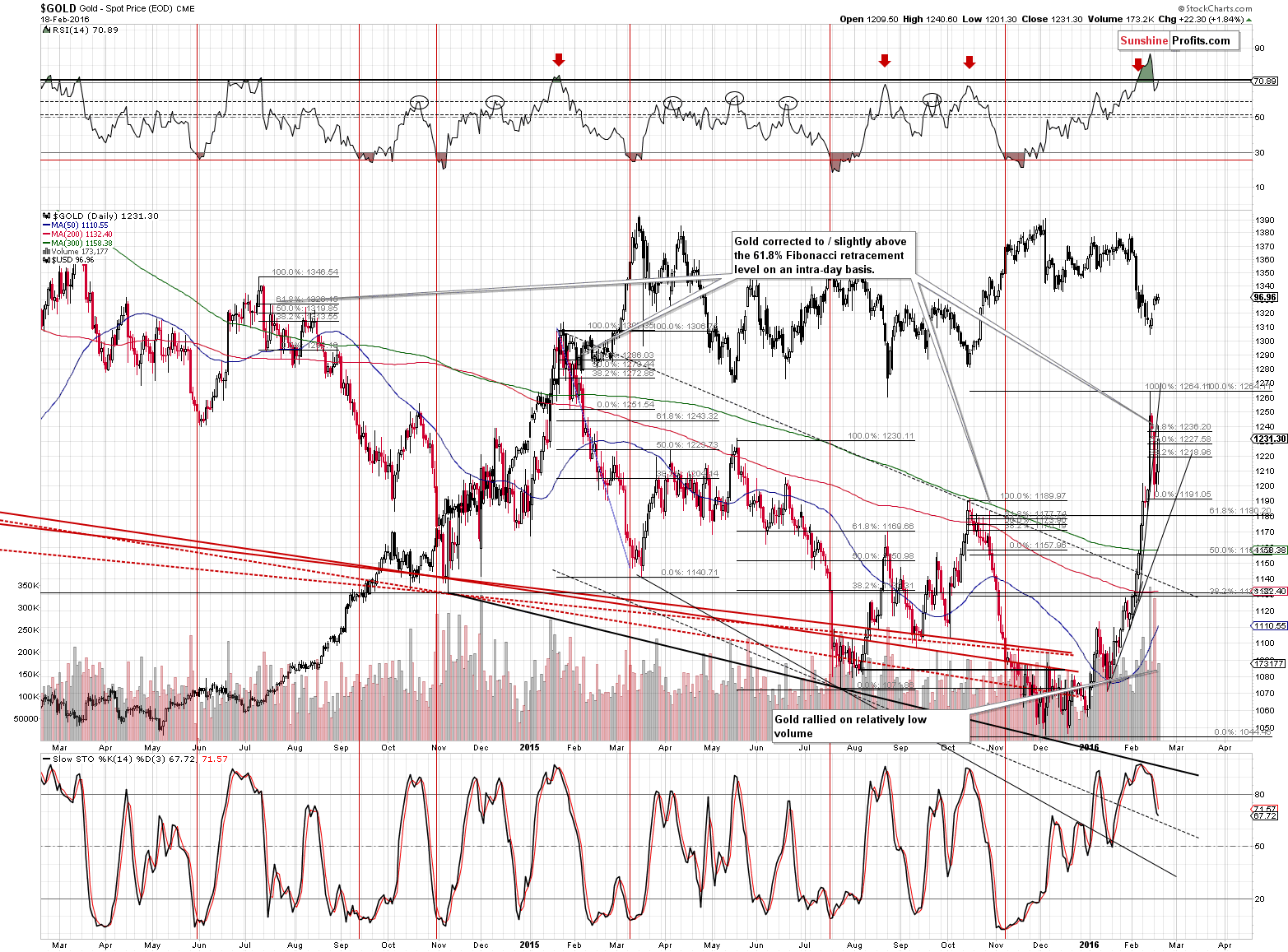This screenshot has height=952, width=1288.
Task: Click the green MA(300) line swatch
Action: [46, 244]
